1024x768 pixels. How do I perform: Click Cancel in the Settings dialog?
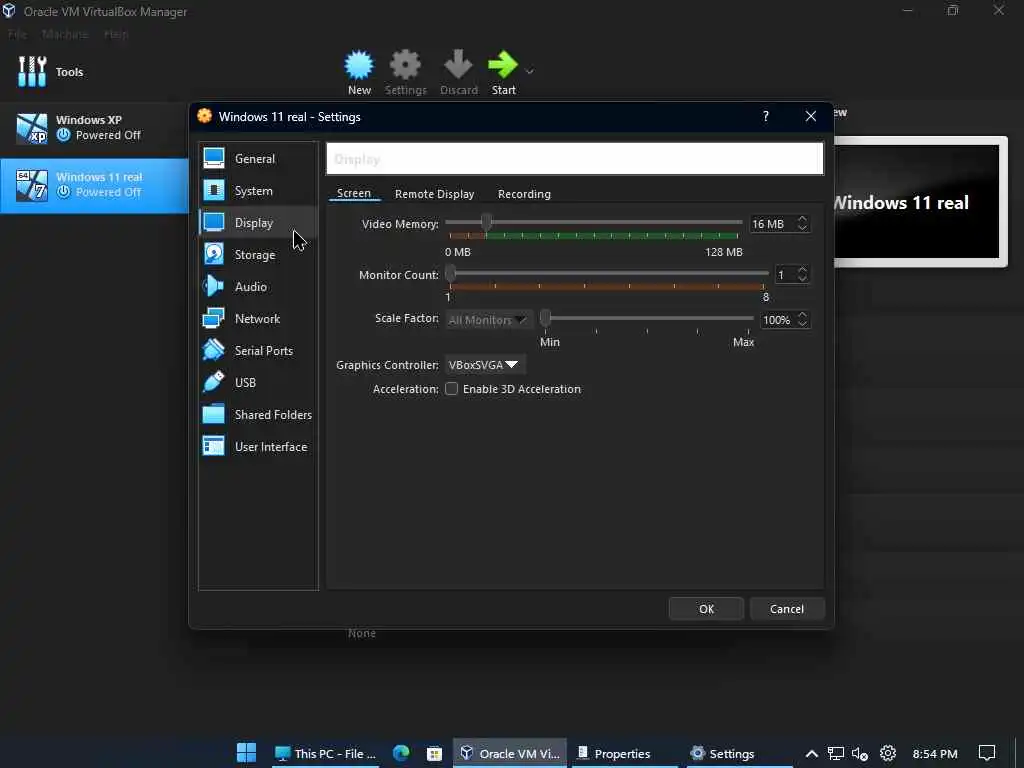pyautogui.click(x=787, y=609)
